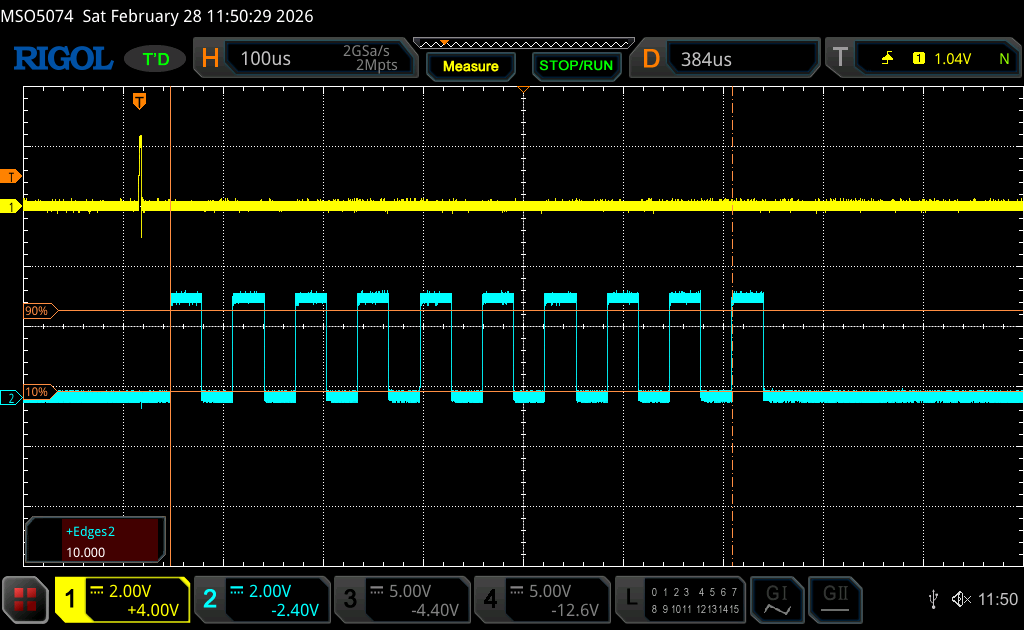Open trigger settings showing 1.04V
The height and width of the screenshot is (630, 1024).
(926, 59)
